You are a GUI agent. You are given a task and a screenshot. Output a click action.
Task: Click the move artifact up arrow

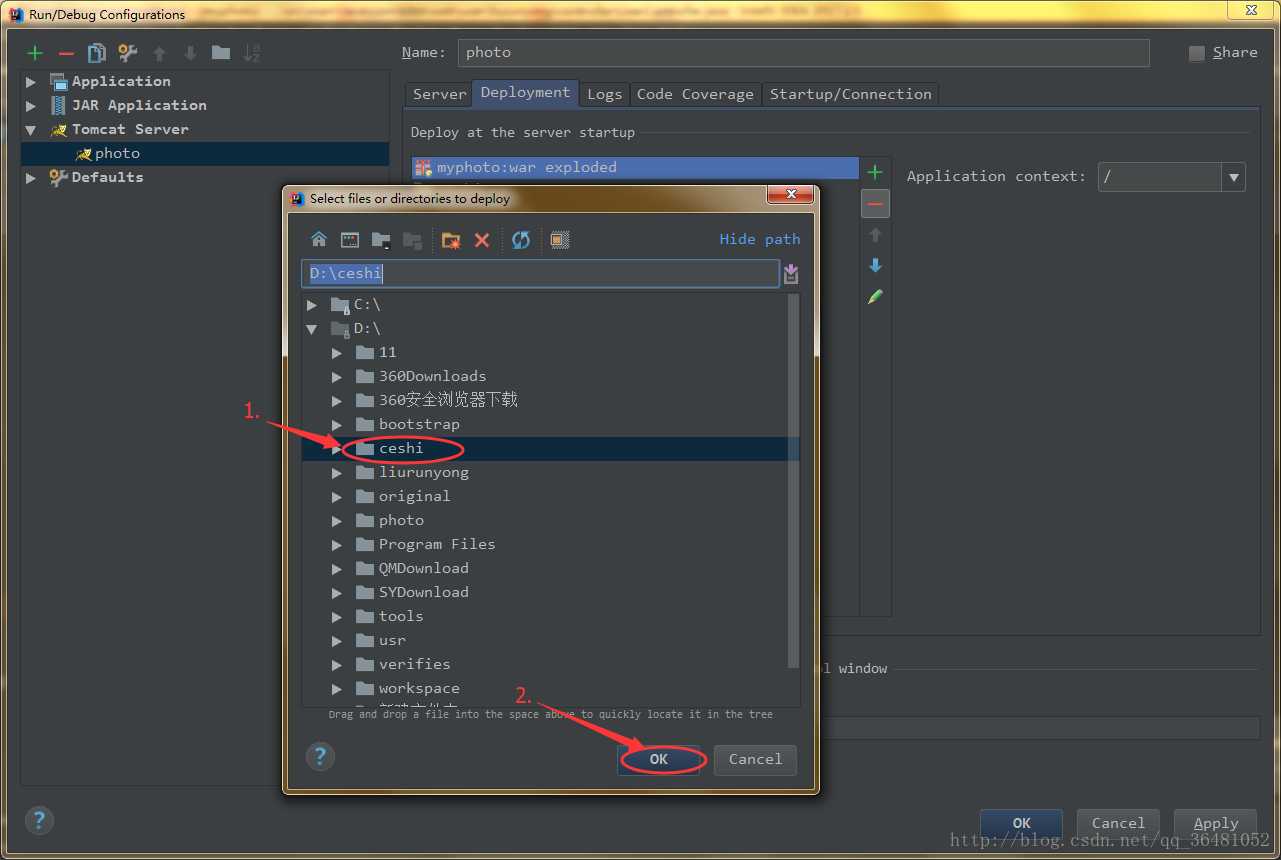click(875, 235)
